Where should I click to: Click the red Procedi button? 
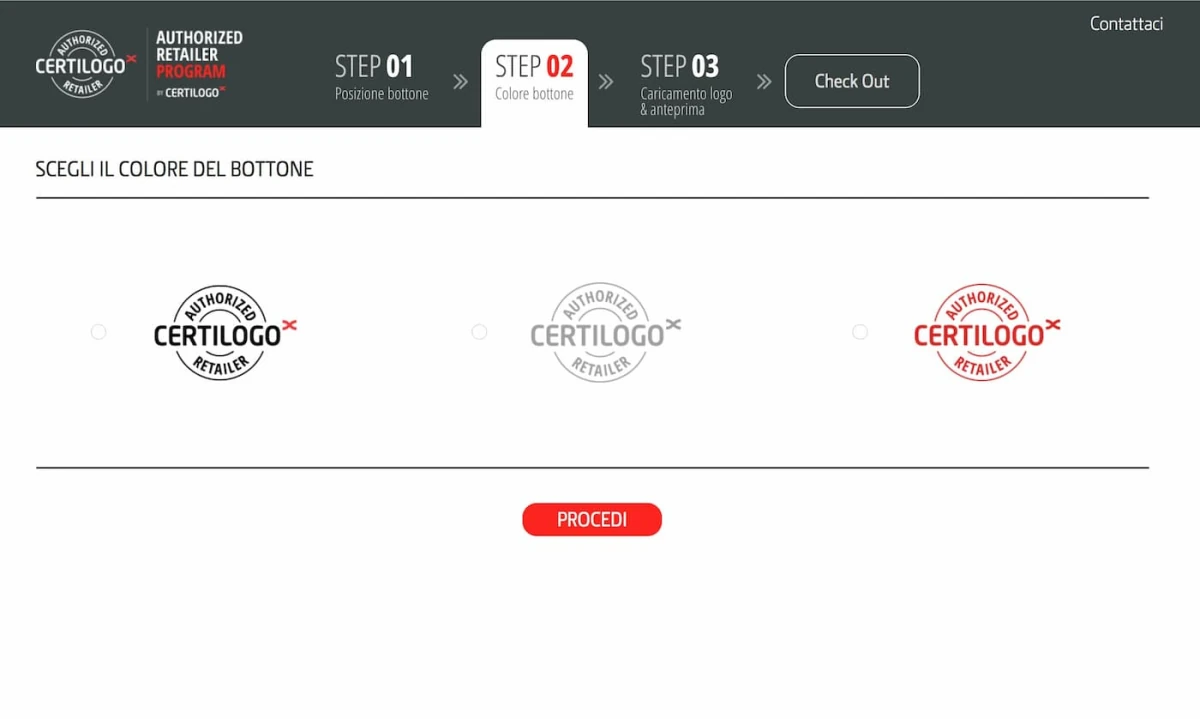(592, 520)
